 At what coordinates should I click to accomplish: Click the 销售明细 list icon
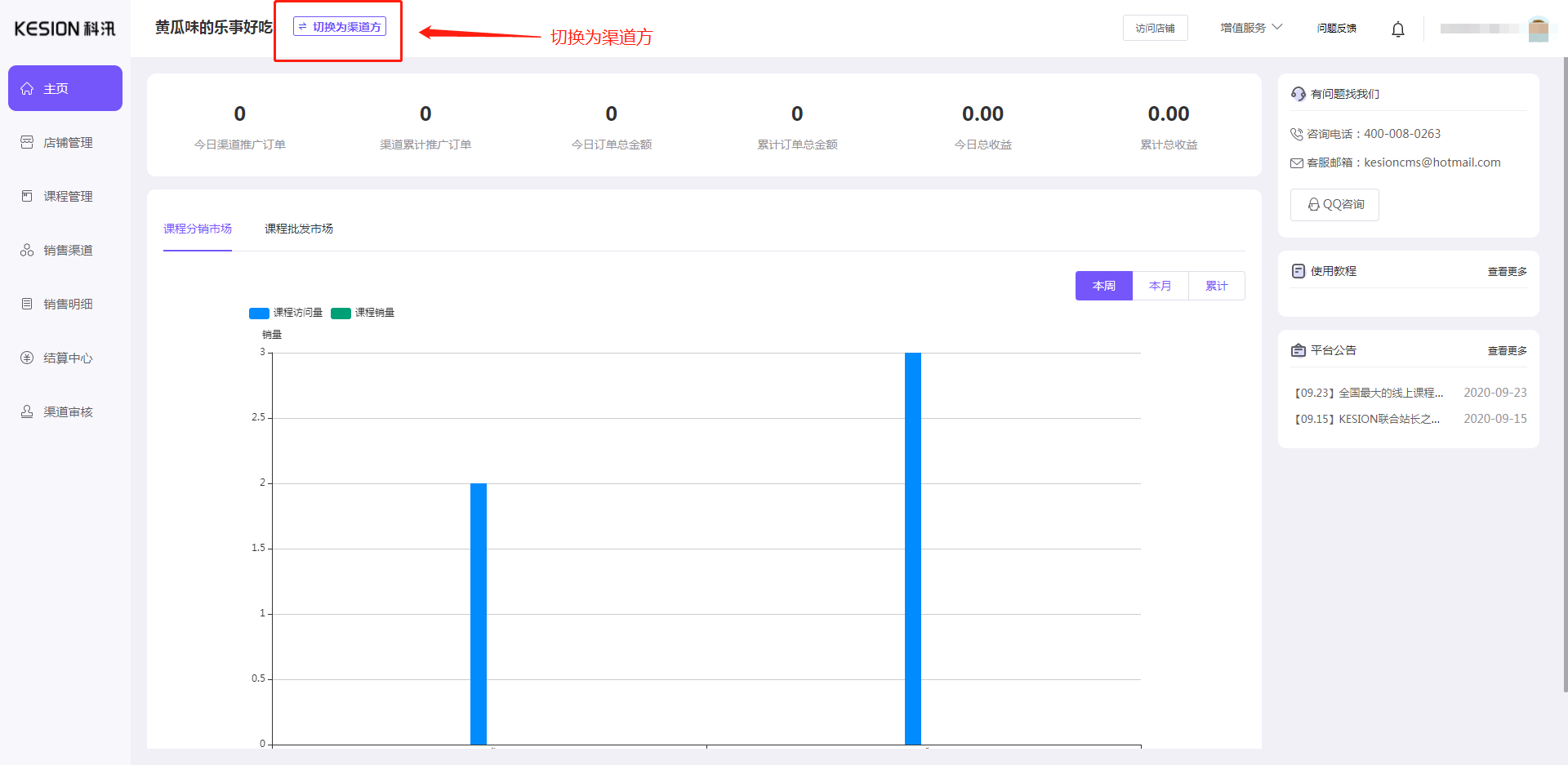pos(27,304)
